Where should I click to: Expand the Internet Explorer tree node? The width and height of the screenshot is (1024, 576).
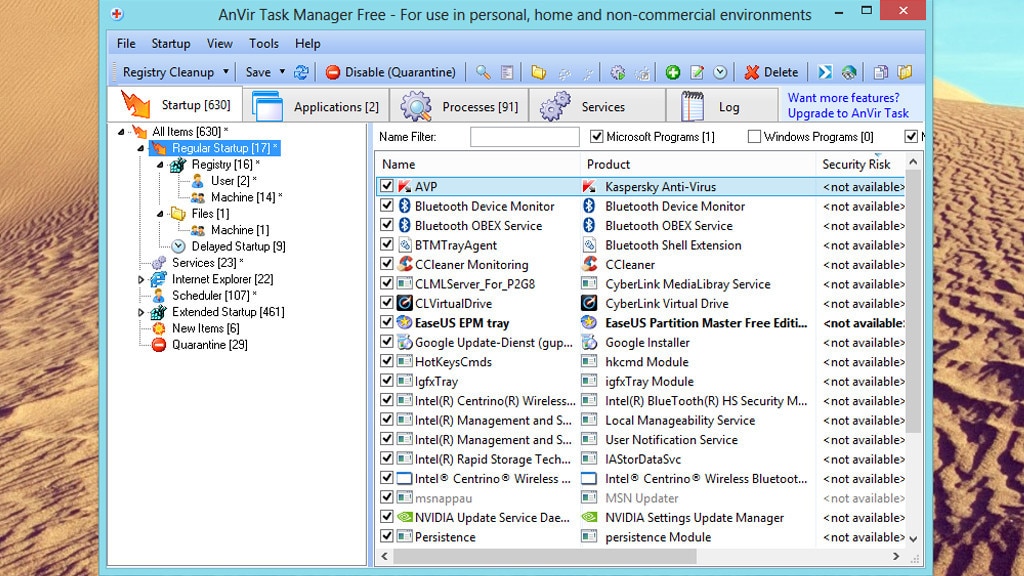click(140, 279)
